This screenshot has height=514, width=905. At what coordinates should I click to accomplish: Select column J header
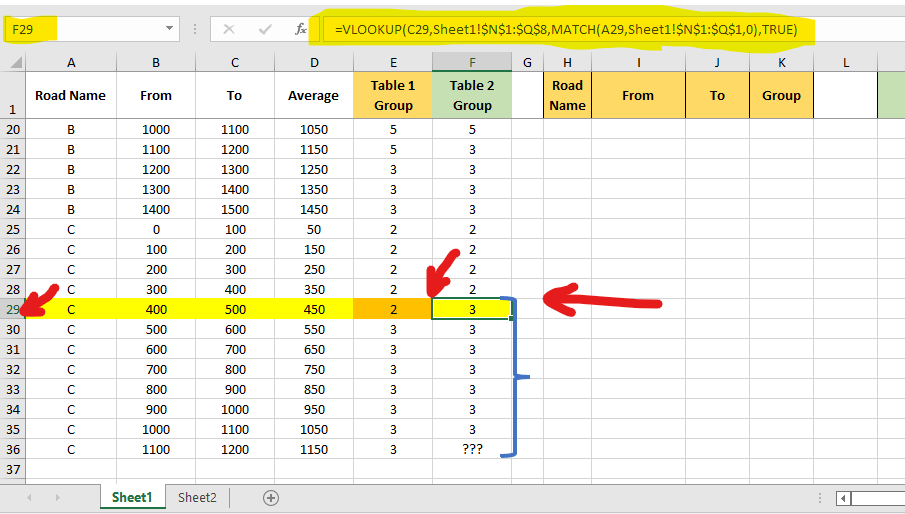tap(717, 62)
